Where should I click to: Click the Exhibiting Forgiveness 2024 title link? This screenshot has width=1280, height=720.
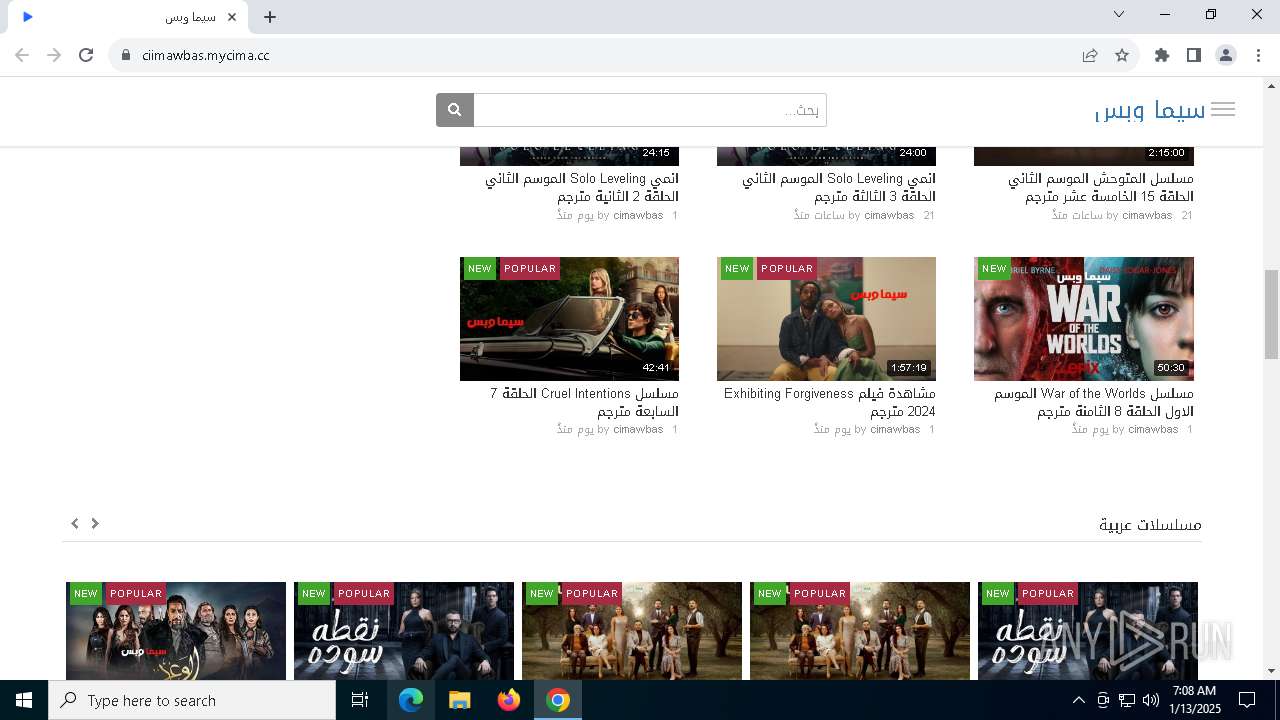click(830, 402)
